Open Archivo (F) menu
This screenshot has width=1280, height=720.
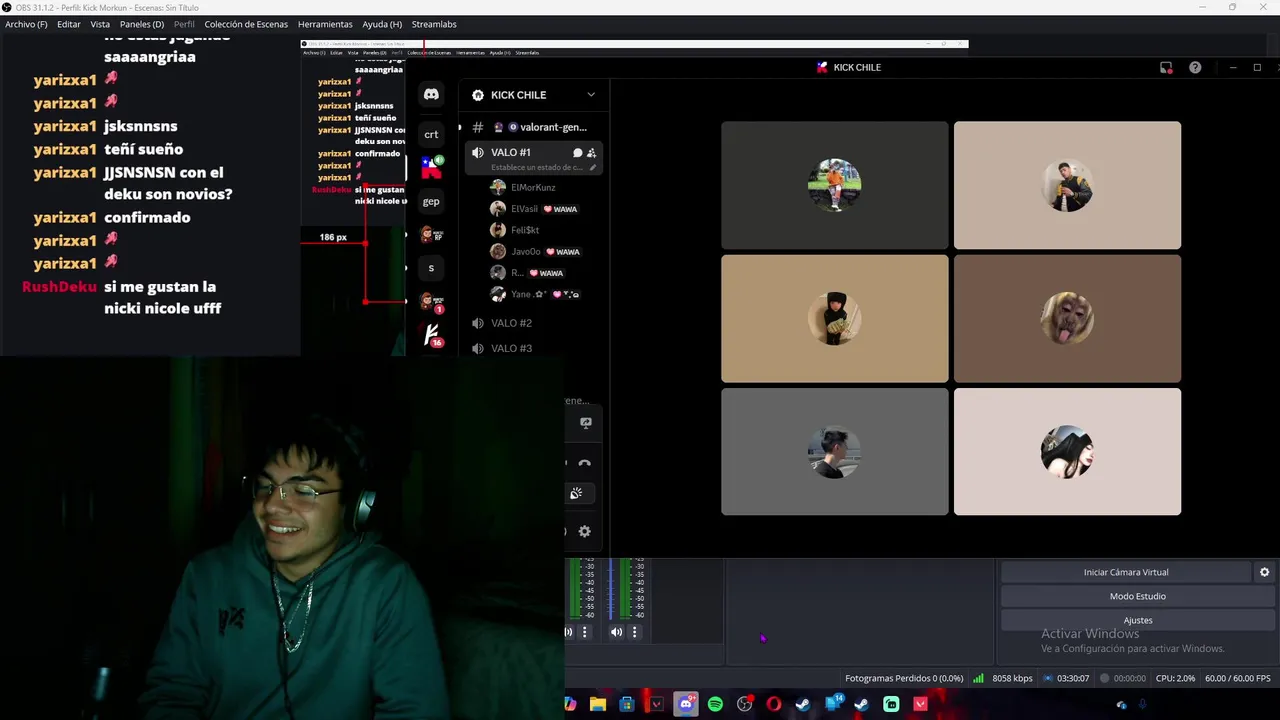pyautogui.click(x=26, y=24)
